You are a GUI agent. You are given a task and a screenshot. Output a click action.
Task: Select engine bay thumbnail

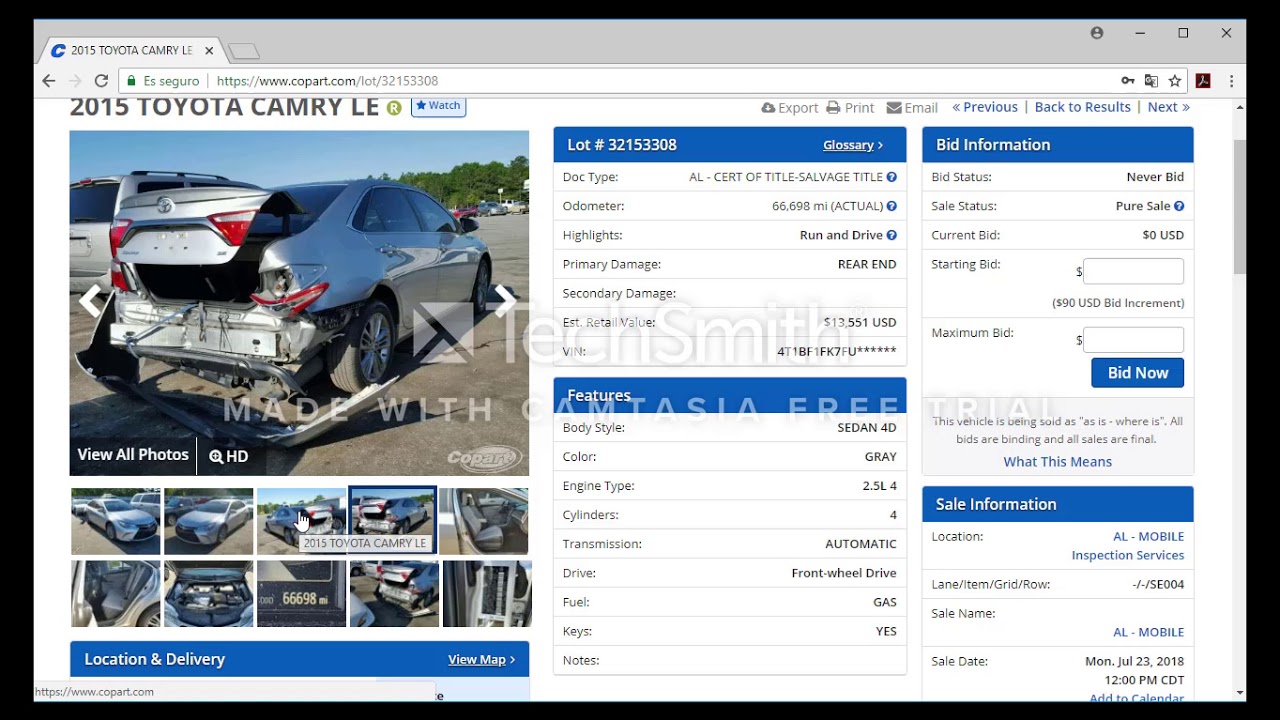coord(208,594)
